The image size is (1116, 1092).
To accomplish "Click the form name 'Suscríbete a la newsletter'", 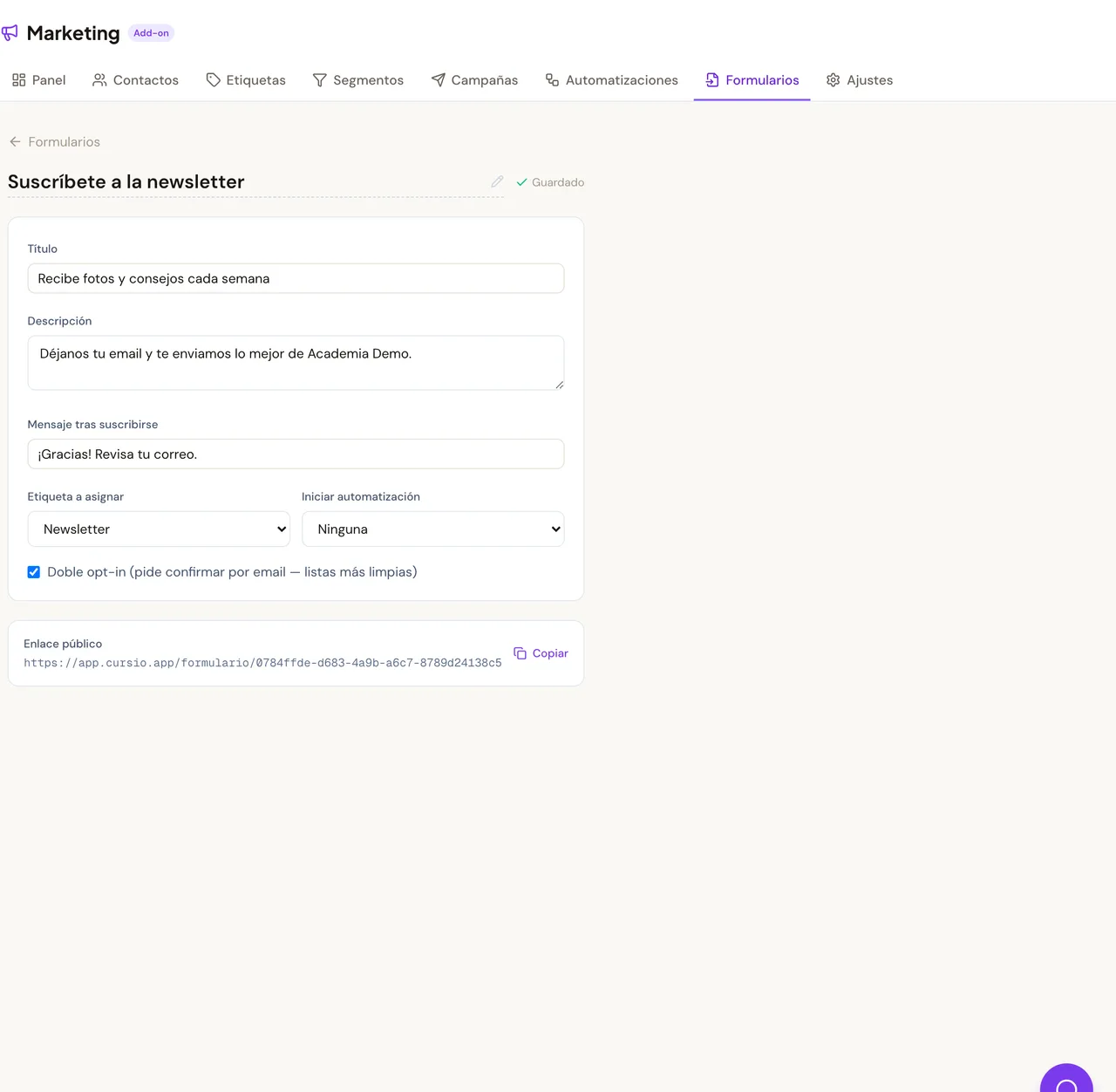I will (126, 181).
